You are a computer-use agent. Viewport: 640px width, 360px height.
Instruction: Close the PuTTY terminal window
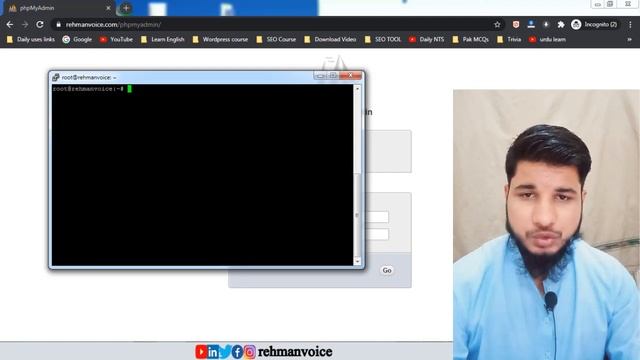(x=351, y=76)
